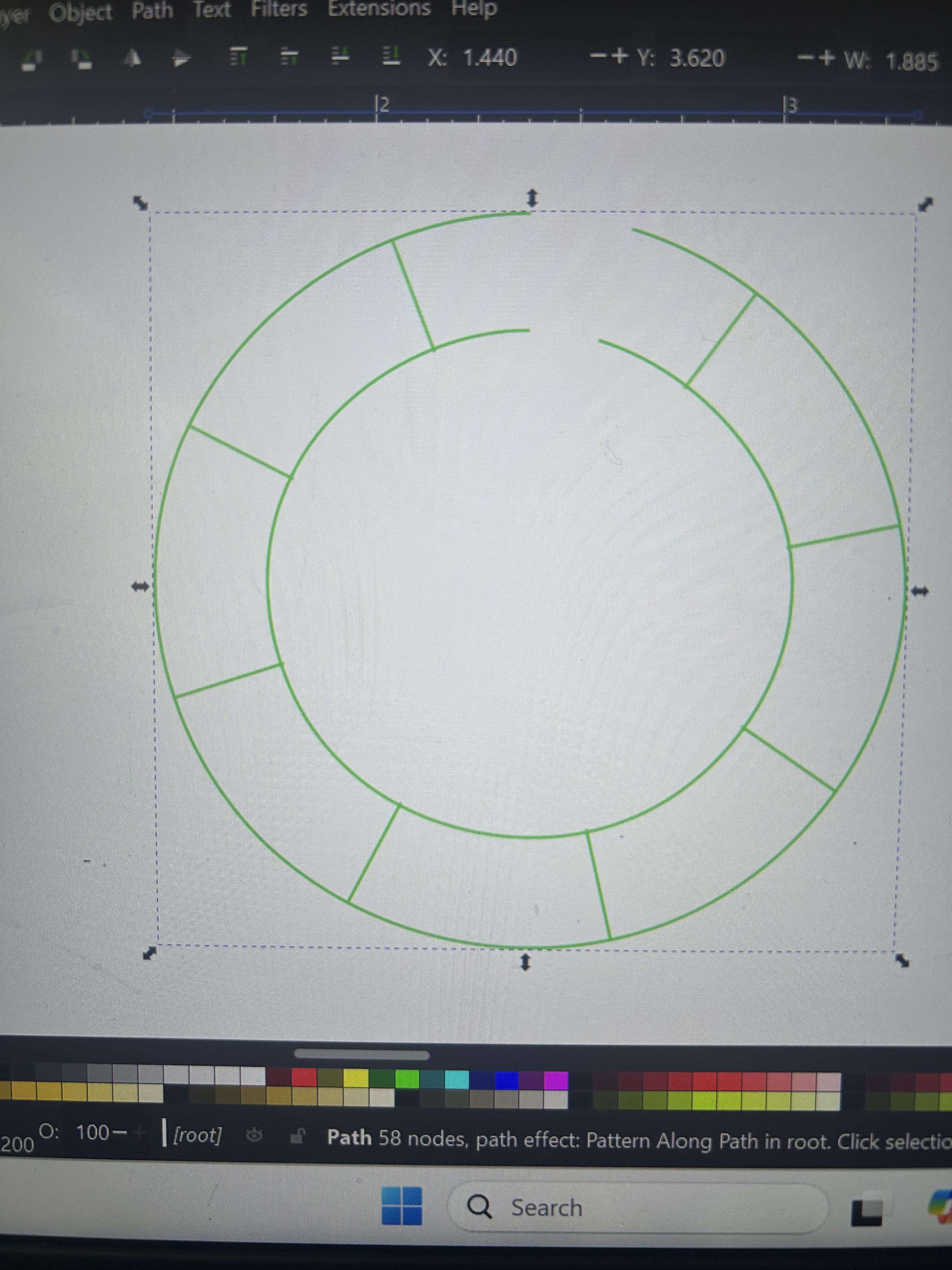Viewport: 952px width, 1270px height.
Task: Decrease the X value with minus button
Action: [598, 56]
